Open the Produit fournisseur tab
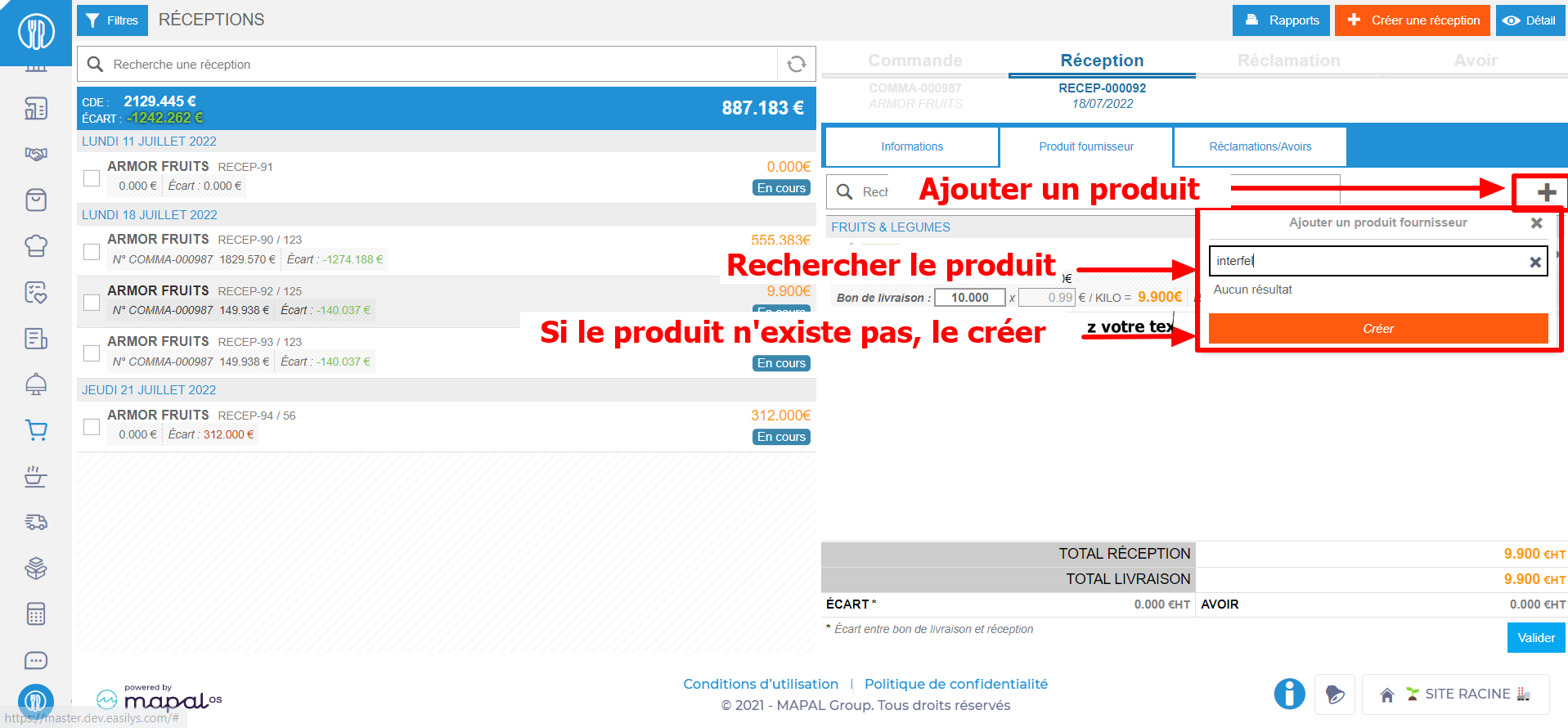 (1086, 146)
